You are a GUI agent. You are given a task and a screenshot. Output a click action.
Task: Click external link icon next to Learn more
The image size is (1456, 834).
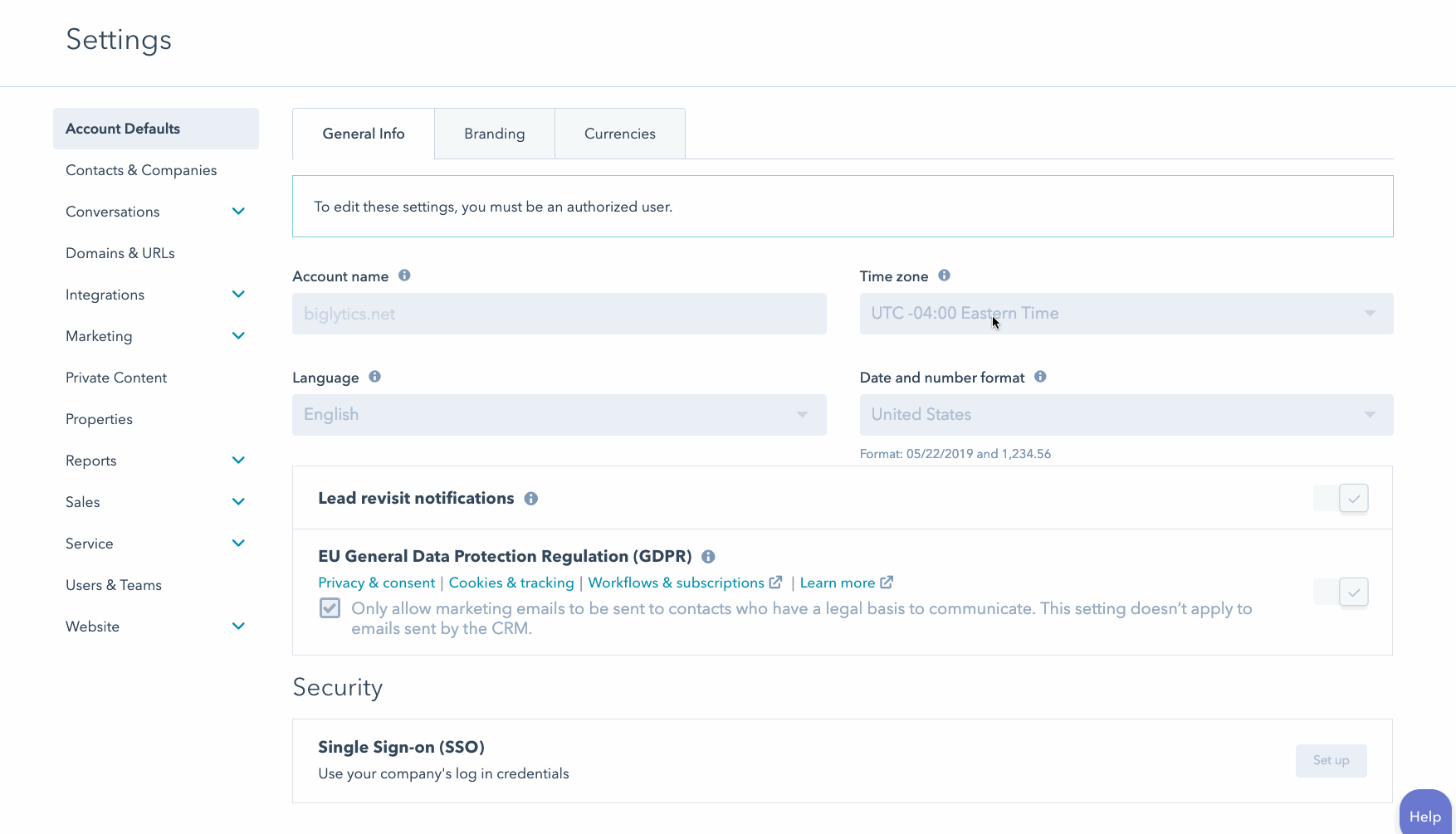(x=887, y=583)
